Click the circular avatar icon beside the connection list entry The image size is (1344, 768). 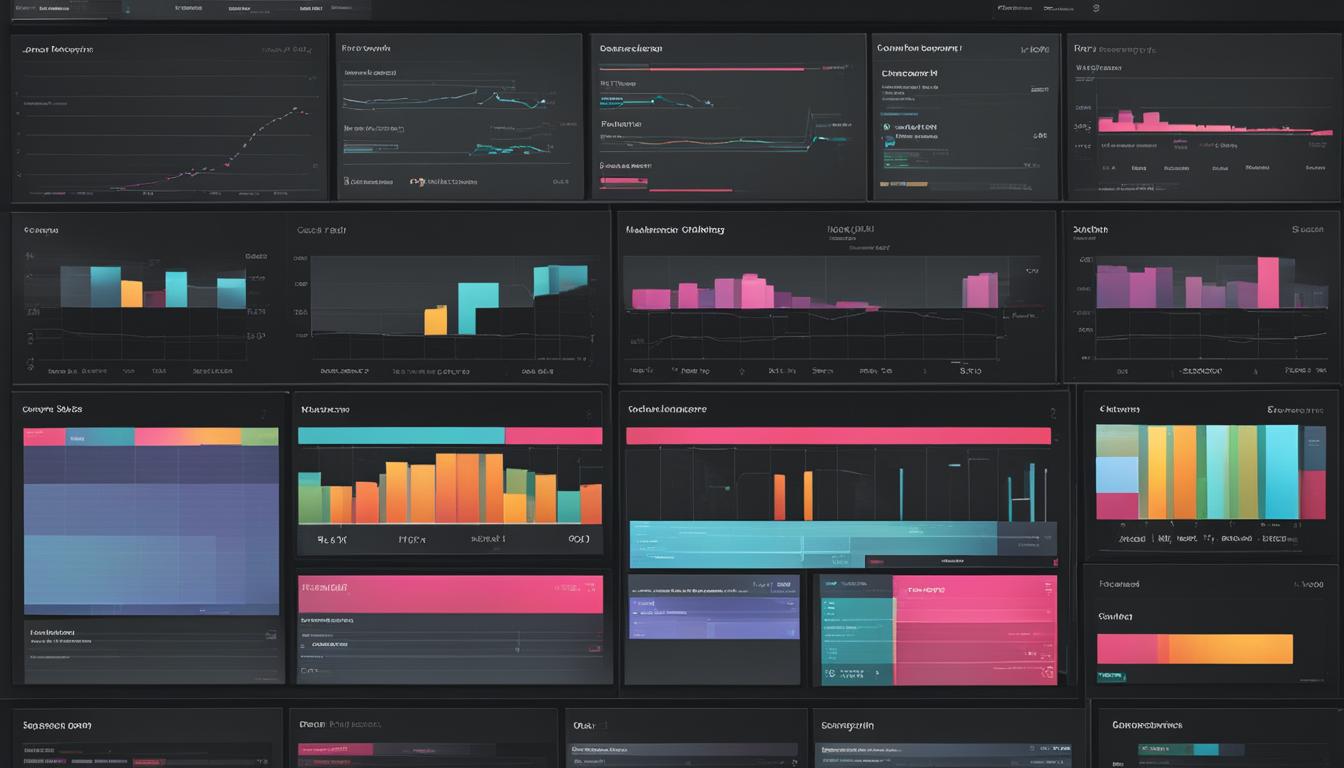pos(888,125)
